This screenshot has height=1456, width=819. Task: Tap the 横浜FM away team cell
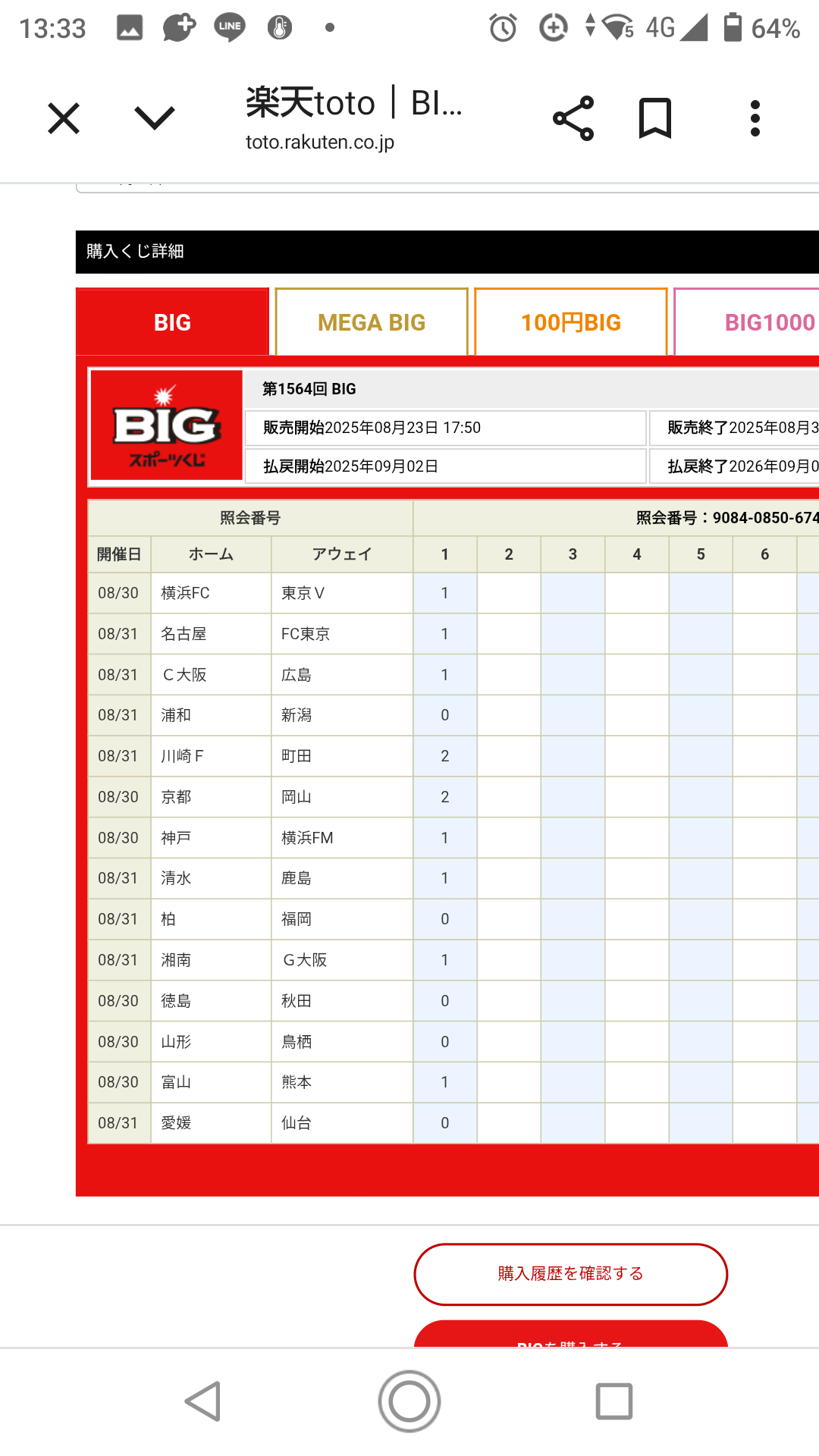(342, 838)
